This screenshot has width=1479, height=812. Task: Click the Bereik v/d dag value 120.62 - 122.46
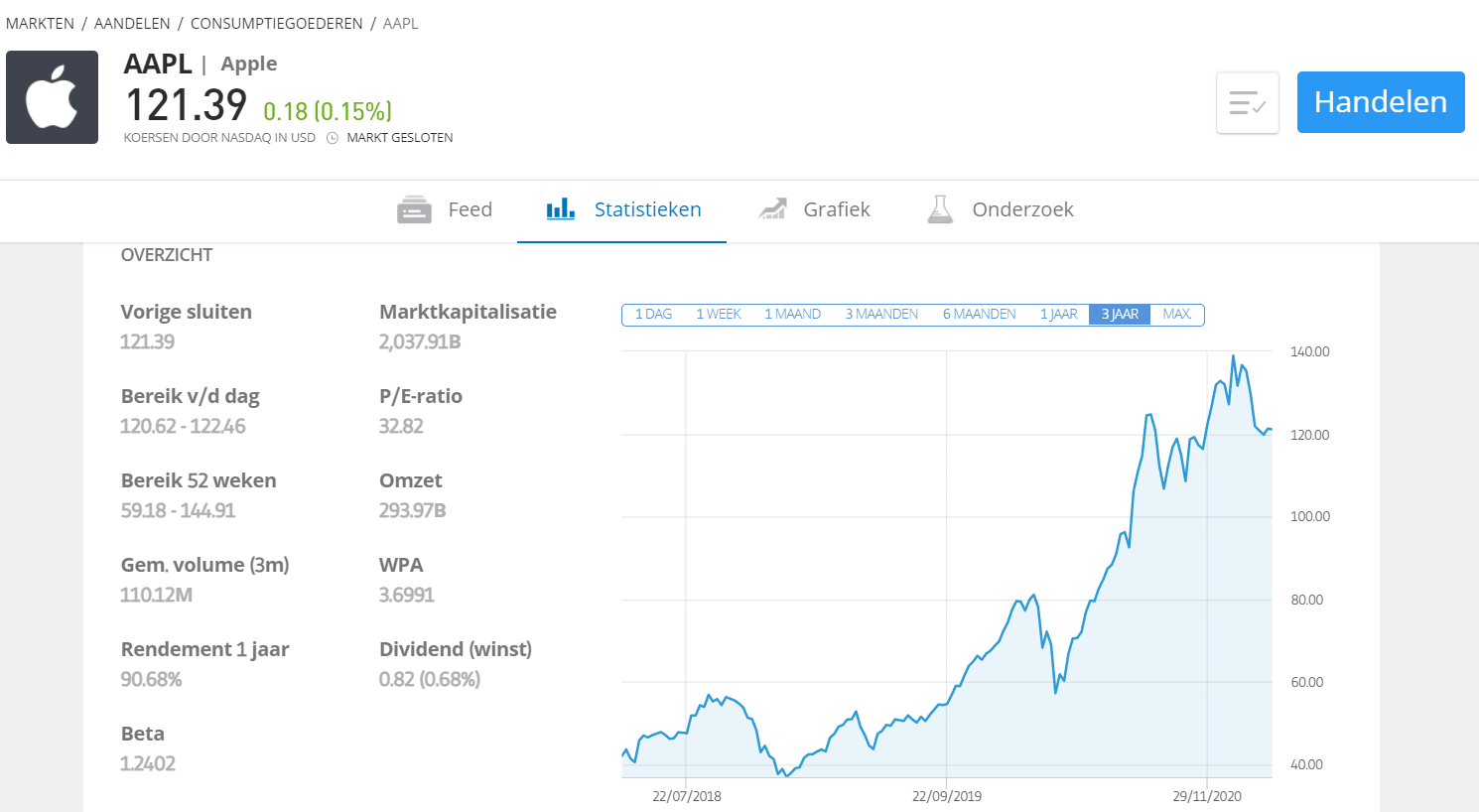[183, 426]
